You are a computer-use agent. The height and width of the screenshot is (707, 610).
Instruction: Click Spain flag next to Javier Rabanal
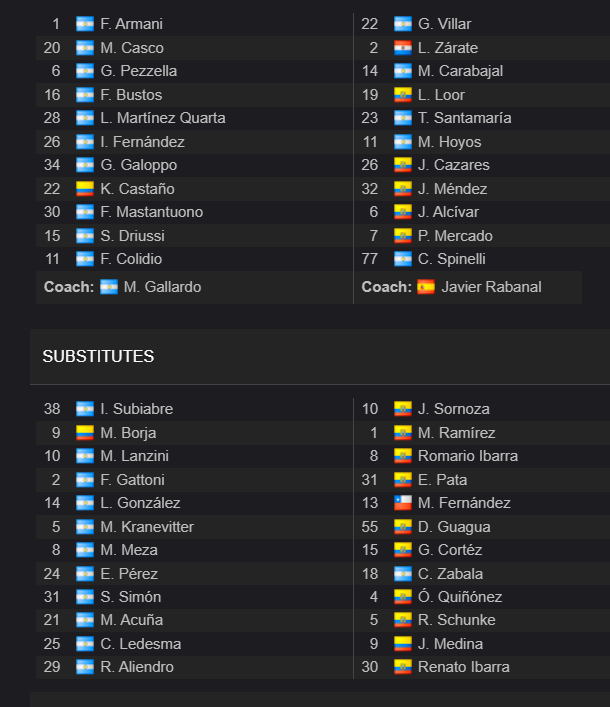[426, 287]
